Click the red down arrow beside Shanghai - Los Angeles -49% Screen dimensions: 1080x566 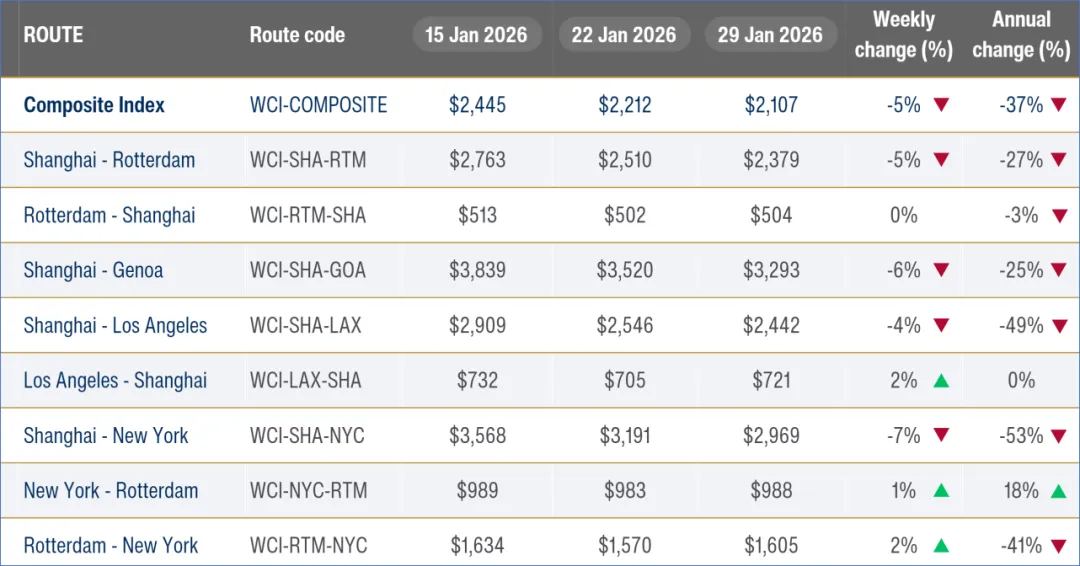pyautogui.click(x=1059, y=325)
